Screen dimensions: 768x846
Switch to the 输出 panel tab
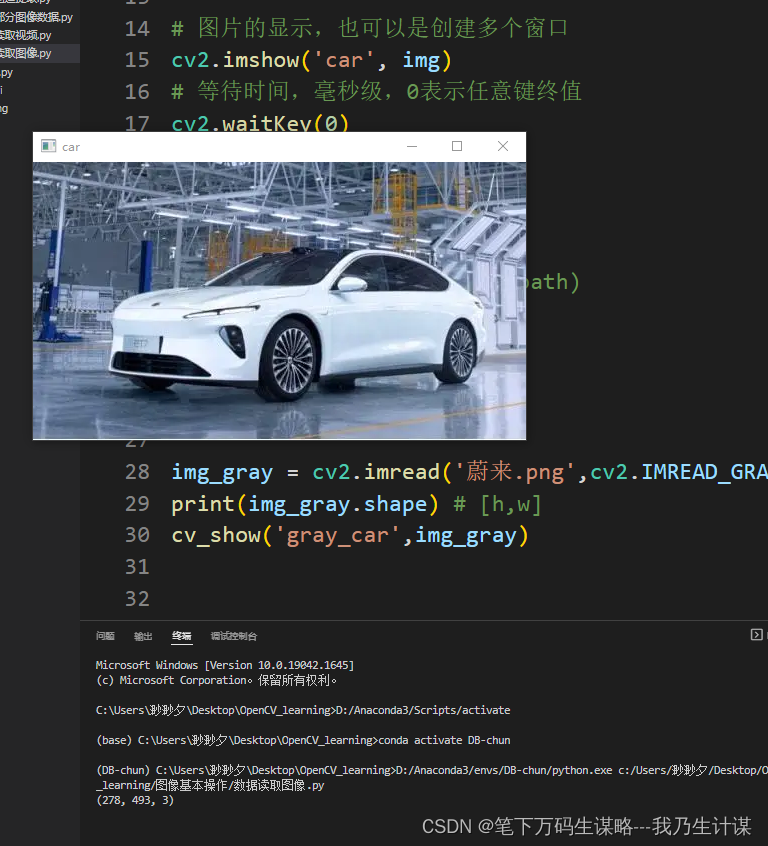click(x=143, y=637)
